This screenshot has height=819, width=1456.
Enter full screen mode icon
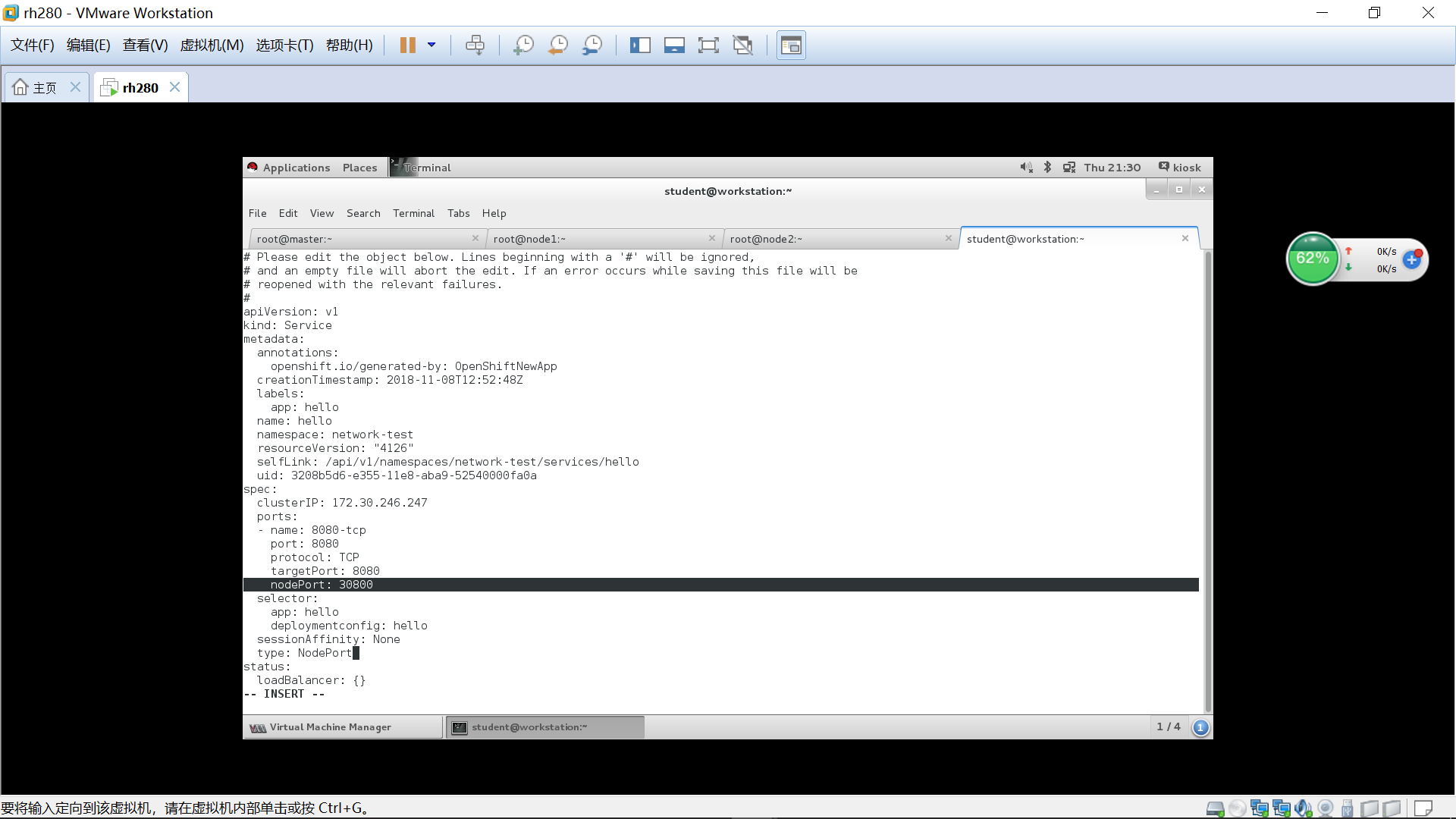708,45
